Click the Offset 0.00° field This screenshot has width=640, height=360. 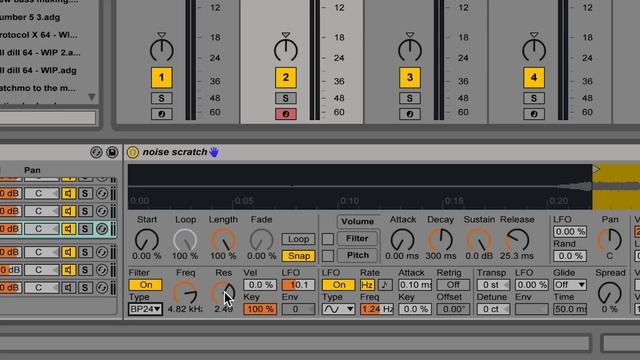453,309
